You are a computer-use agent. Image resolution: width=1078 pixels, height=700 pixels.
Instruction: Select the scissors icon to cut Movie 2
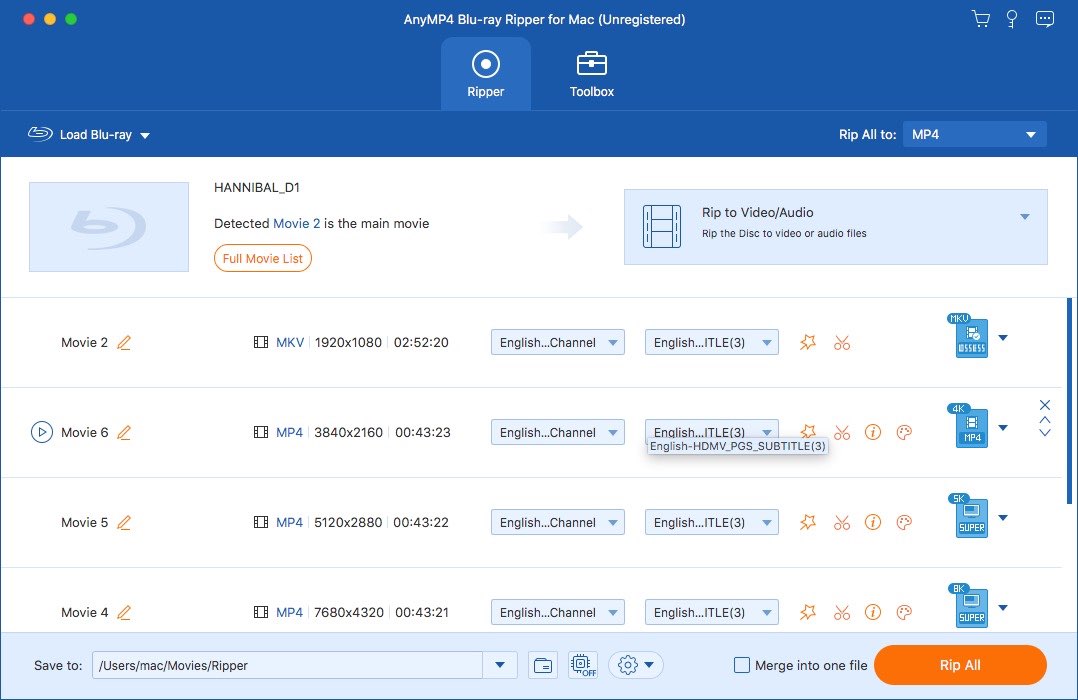click(x=842, y=342)
